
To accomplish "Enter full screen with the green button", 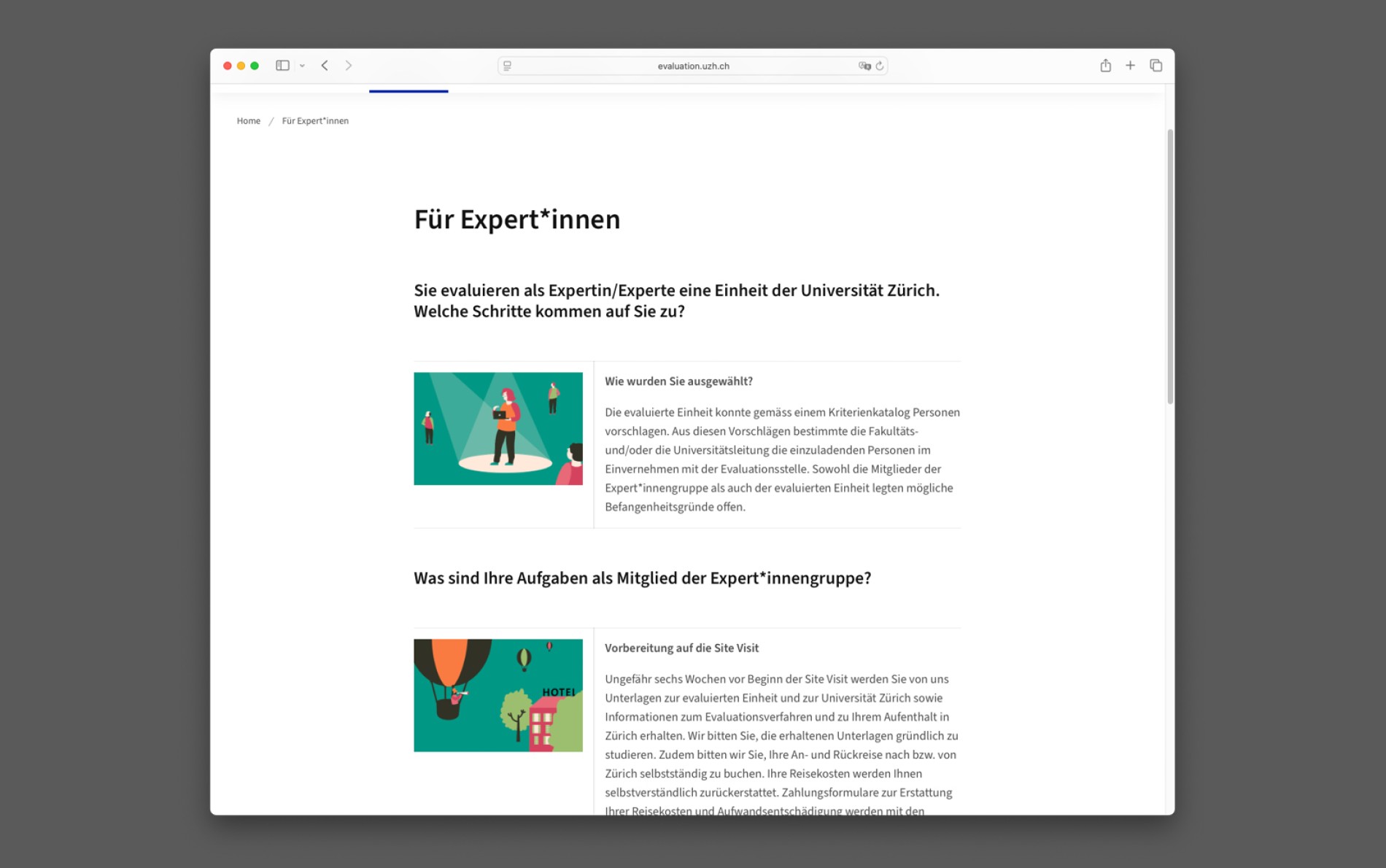I will (255, 66).
